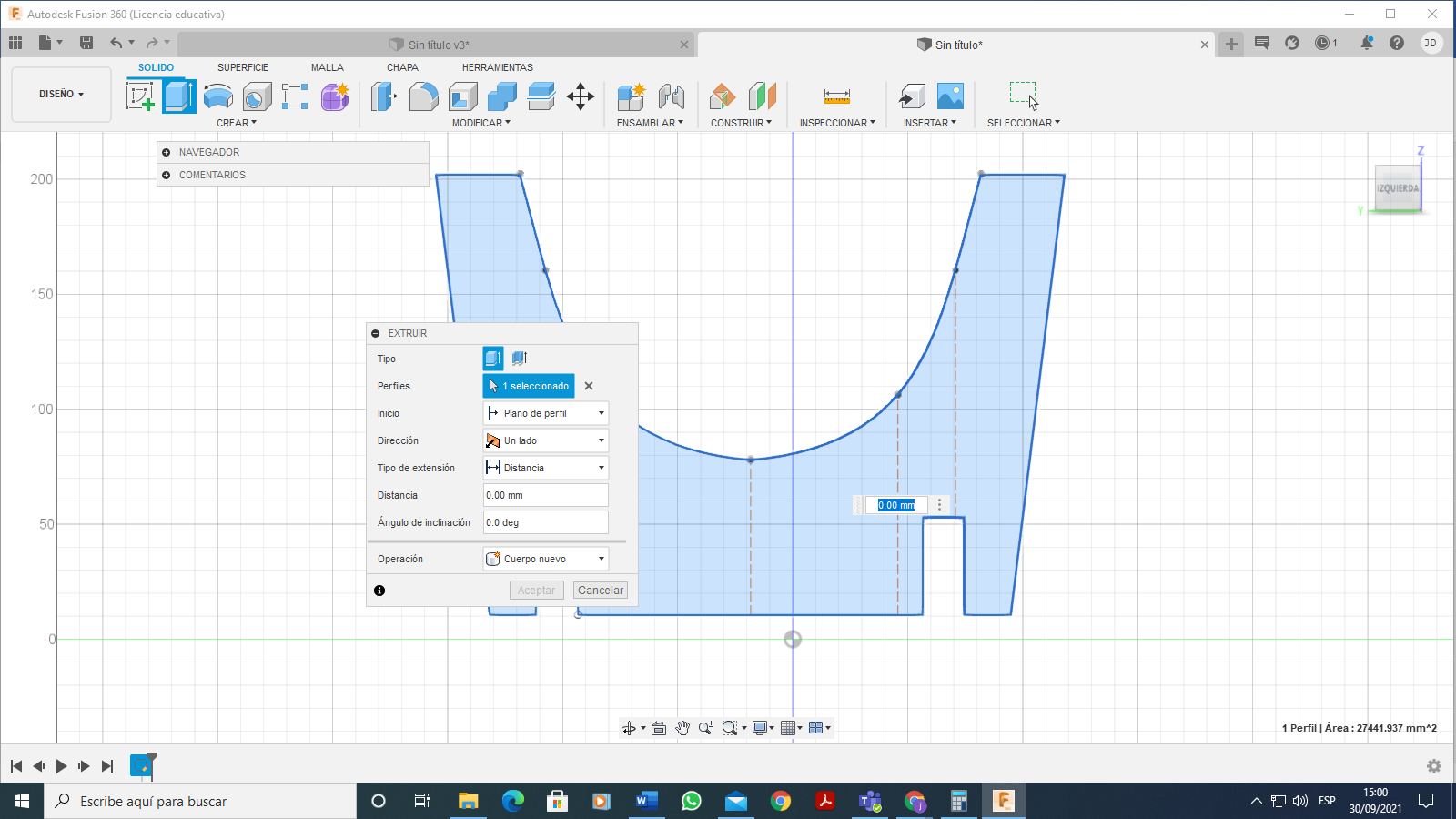
Task: Click the Distancia input field in the dialog
Action: [x=545, y=495]
